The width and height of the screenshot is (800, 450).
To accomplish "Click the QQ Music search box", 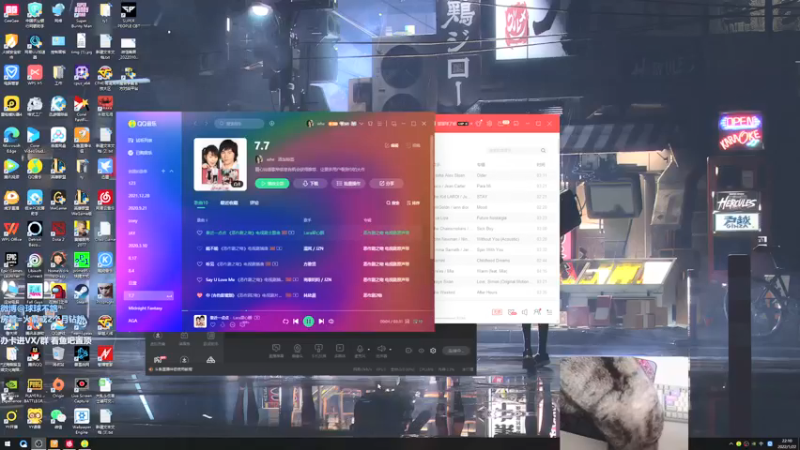I will (239, 123).
